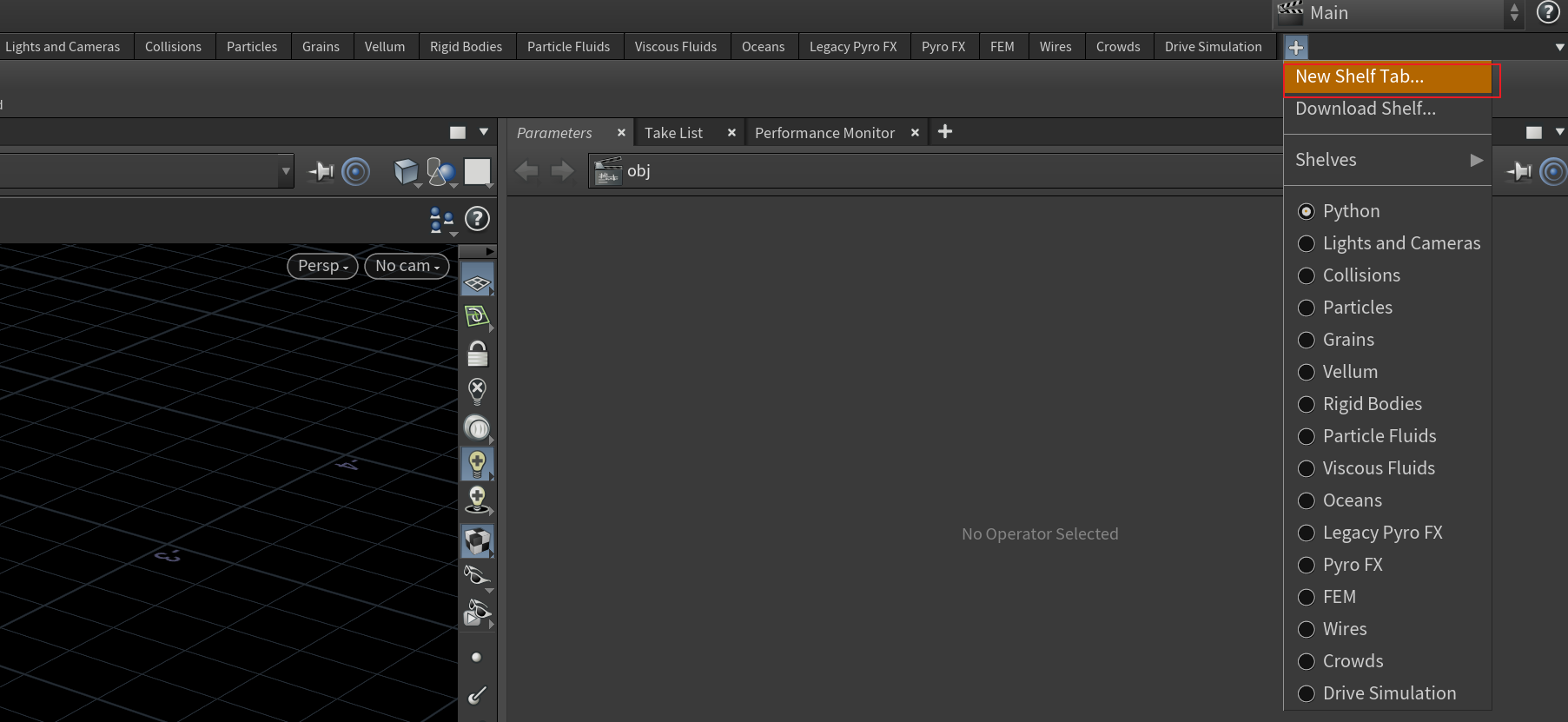Toggle the Particles shelf radio button
This screenshot has height=722, width=1568.
click(x=1306, y=308)
